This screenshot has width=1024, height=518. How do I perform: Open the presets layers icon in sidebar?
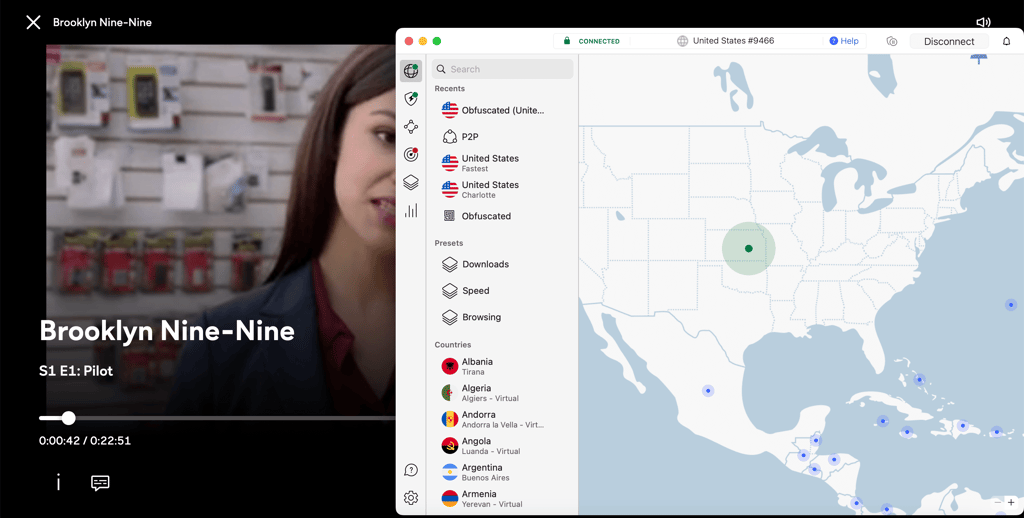[x=411, y=182]
